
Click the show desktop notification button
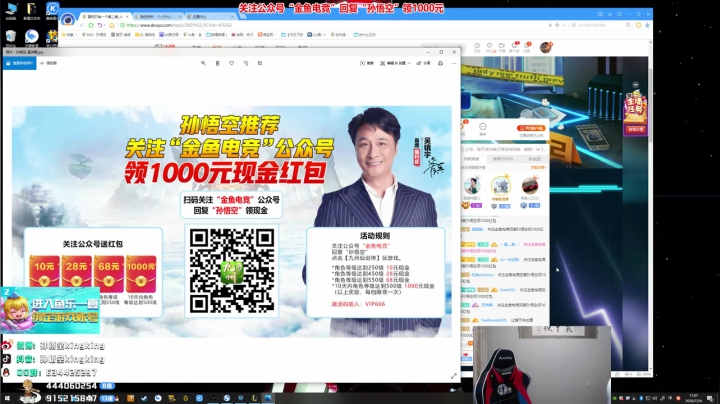710,398
